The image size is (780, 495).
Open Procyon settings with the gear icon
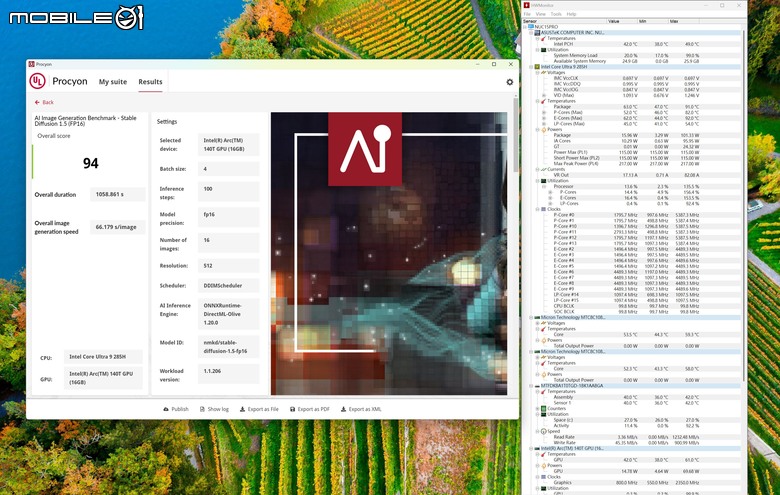pos(509,82)
